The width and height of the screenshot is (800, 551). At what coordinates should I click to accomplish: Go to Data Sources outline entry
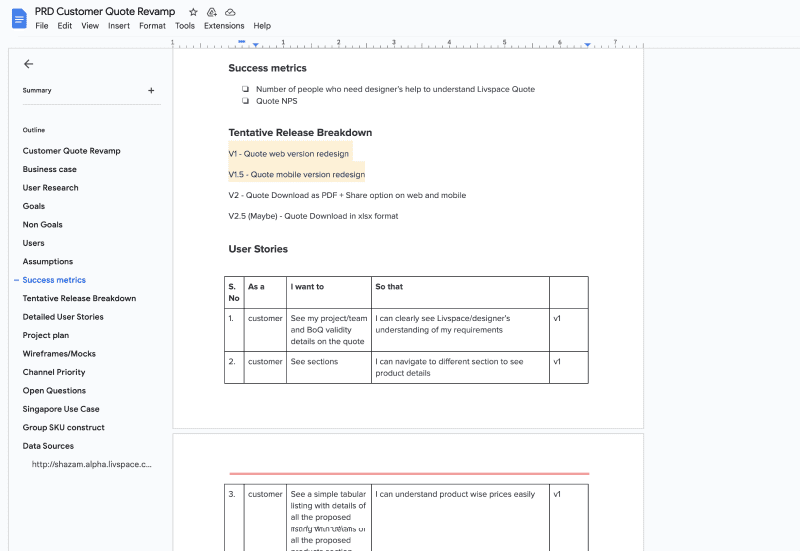(x=48, y=446)
